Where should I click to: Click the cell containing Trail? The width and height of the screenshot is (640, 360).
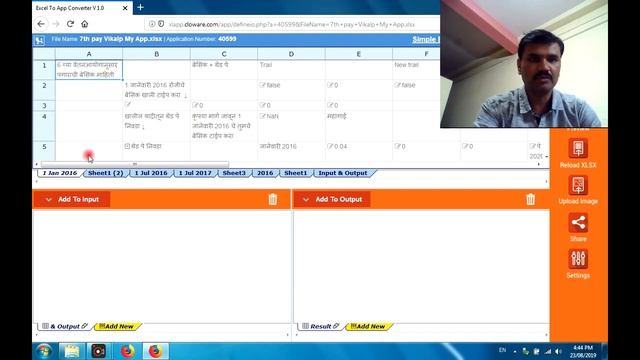(x=291, y=70)
